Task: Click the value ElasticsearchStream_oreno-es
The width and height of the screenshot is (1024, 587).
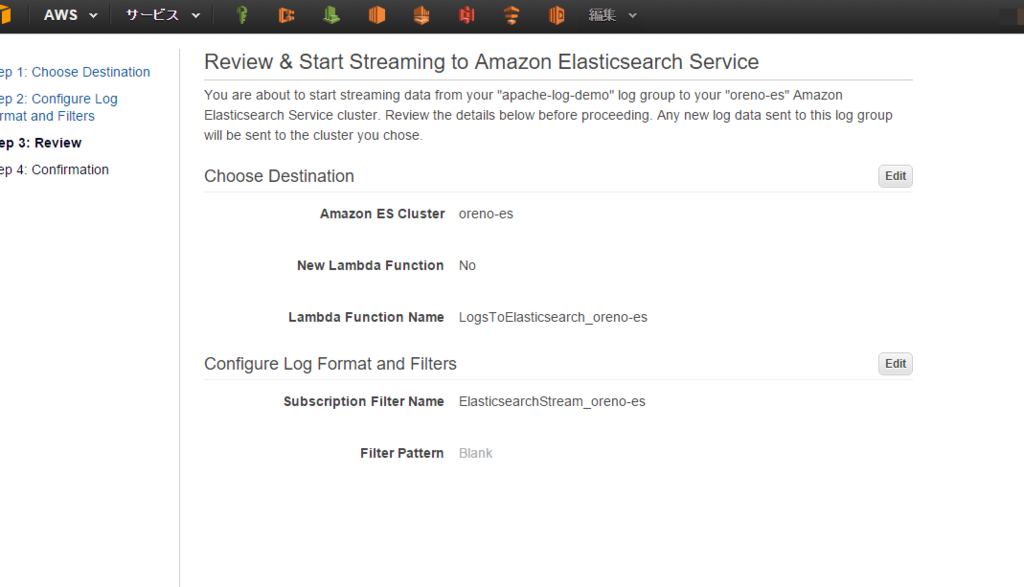Action: (552, 402)
